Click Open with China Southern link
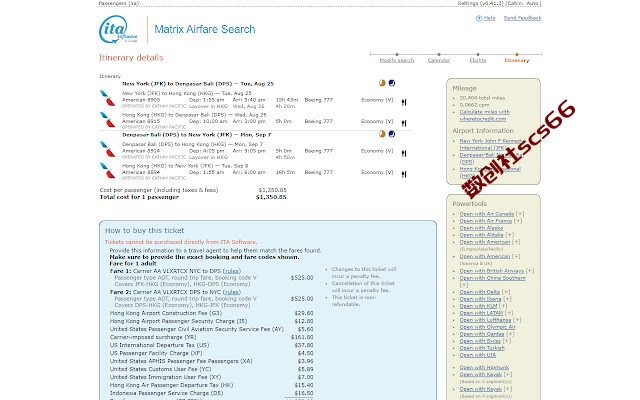The height and width of the screenshot is (400, 640). (x=493, y=278)
